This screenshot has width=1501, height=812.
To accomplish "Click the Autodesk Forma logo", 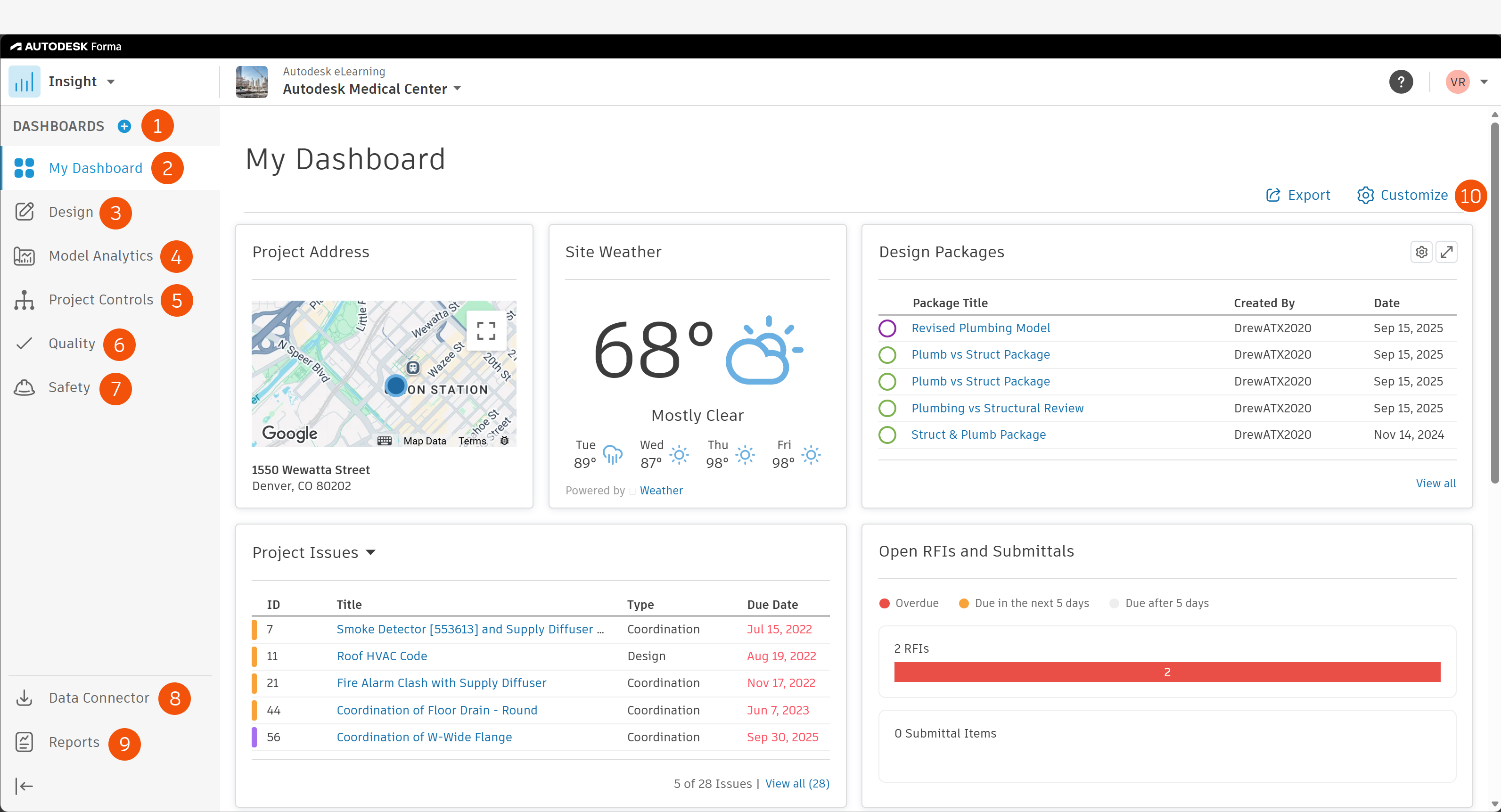I will coord(66,47).
